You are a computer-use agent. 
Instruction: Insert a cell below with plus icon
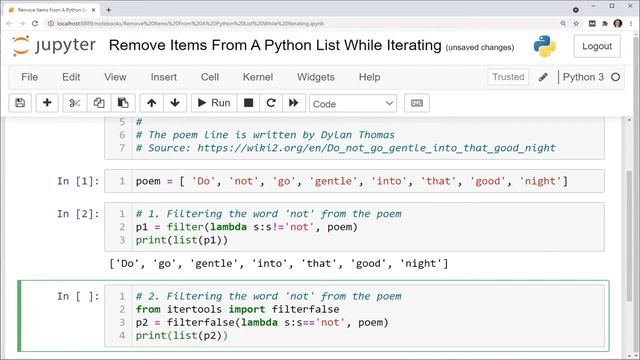(47, 103)
